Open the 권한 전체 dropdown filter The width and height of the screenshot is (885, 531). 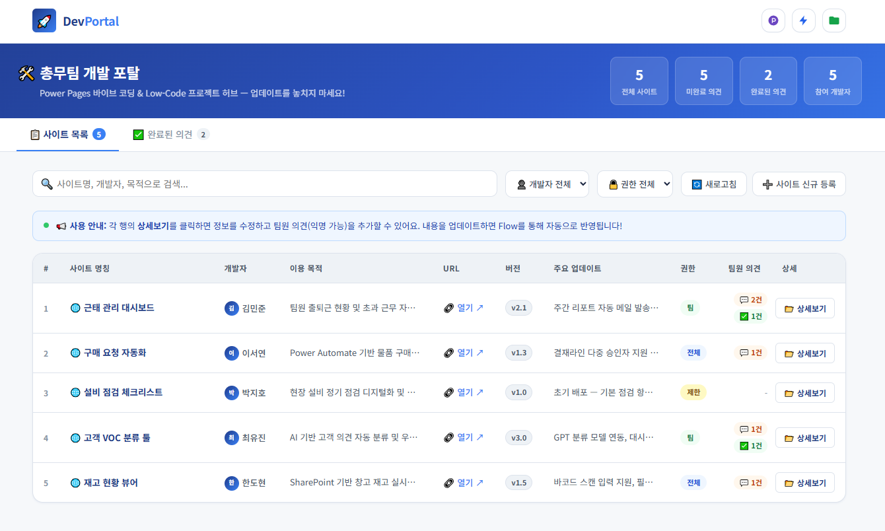[635, 184]
